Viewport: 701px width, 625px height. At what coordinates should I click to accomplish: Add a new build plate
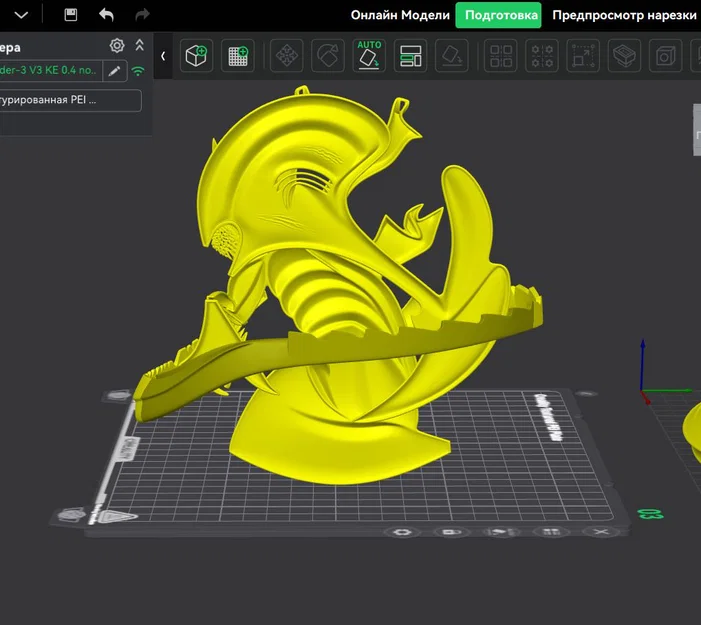tap(238, 56)
